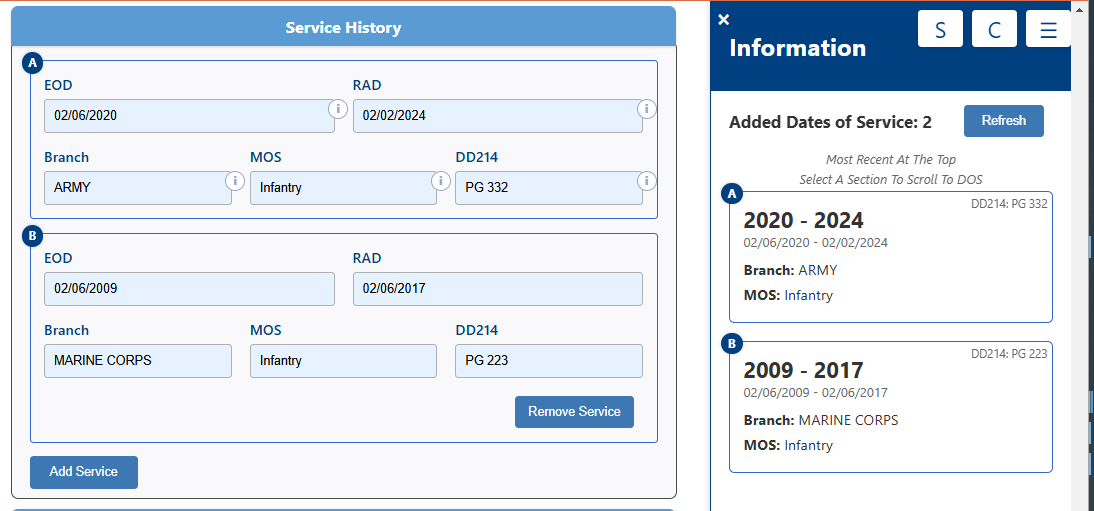
Task: Click the Branch field containing ARMY
Action: pos(137,188)
